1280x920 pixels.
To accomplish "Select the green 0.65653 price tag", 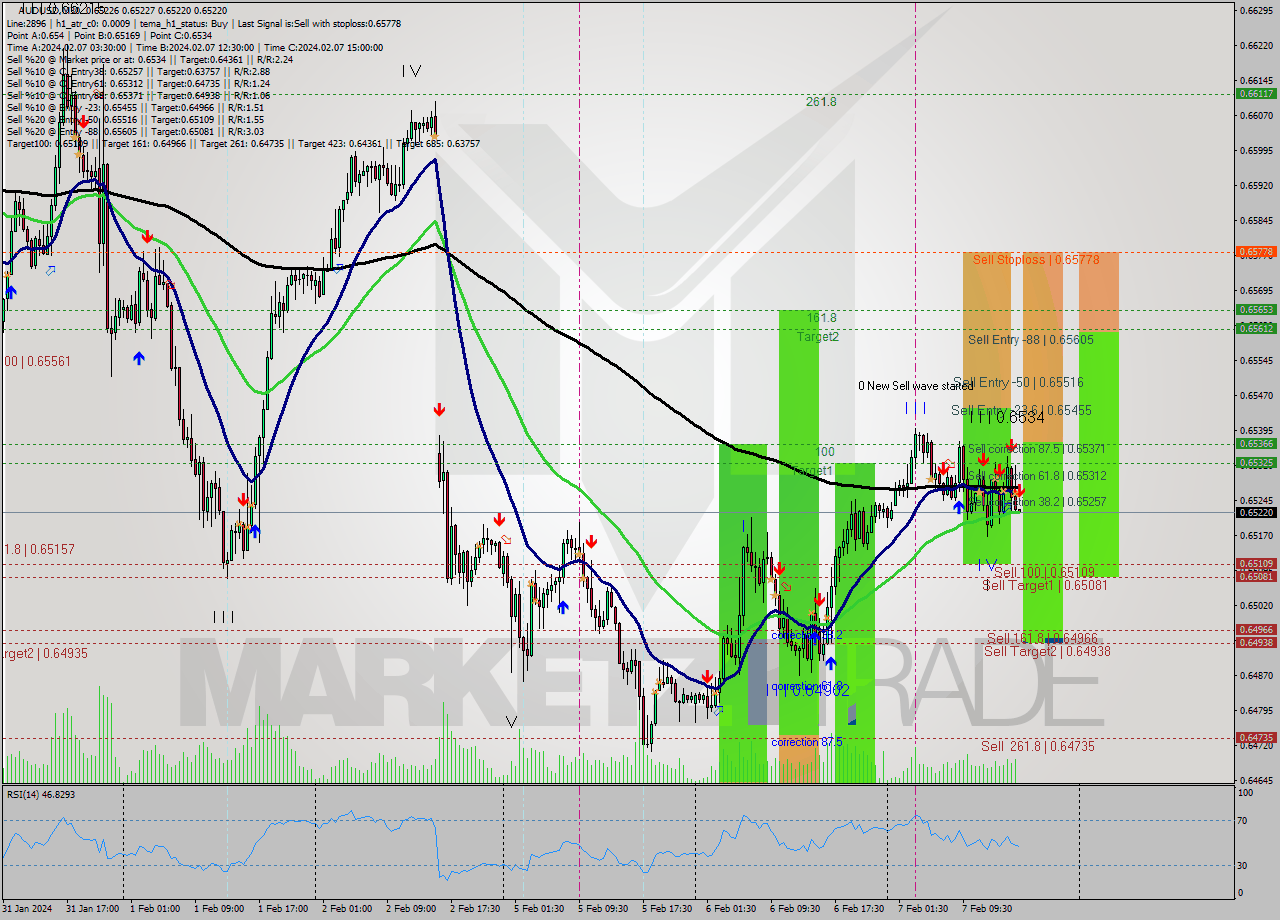I will click(x=1255, y=310).
